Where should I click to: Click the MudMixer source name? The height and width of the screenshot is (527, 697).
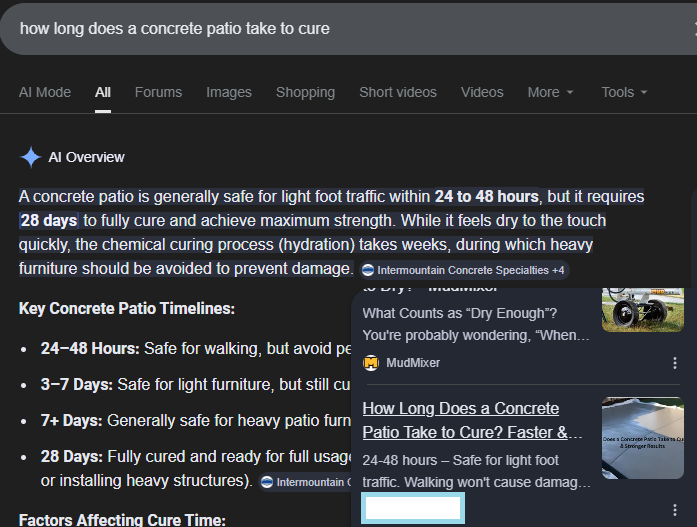click(x=413, y=363)
